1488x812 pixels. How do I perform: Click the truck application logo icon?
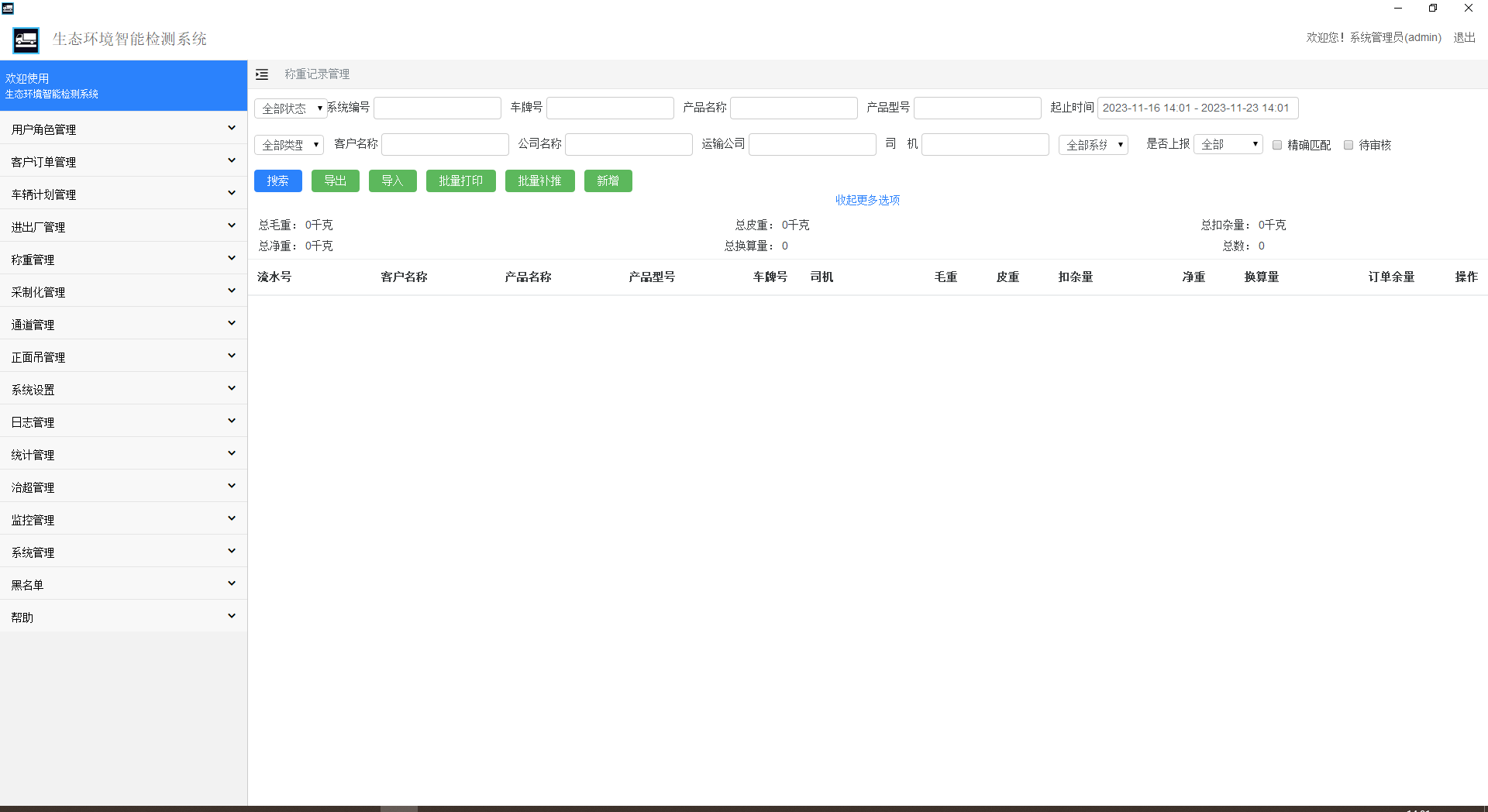26,40
